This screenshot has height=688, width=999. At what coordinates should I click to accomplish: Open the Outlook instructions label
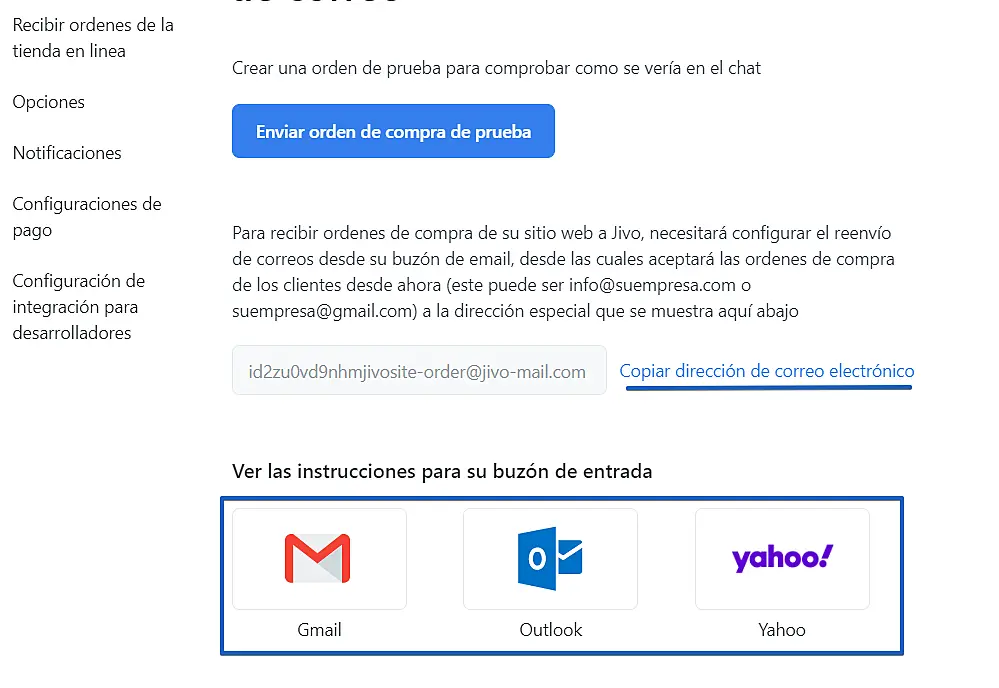coord(550,630)
